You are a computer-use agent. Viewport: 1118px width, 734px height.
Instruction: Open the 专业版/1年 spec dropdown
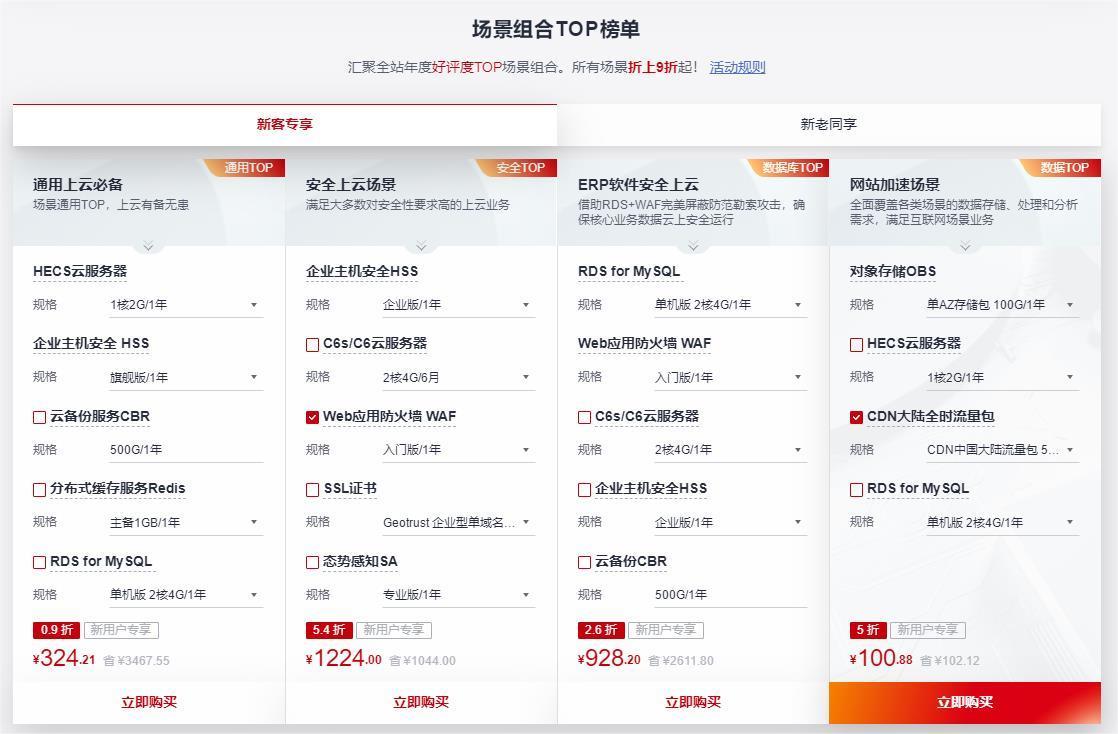coord(458,595)
